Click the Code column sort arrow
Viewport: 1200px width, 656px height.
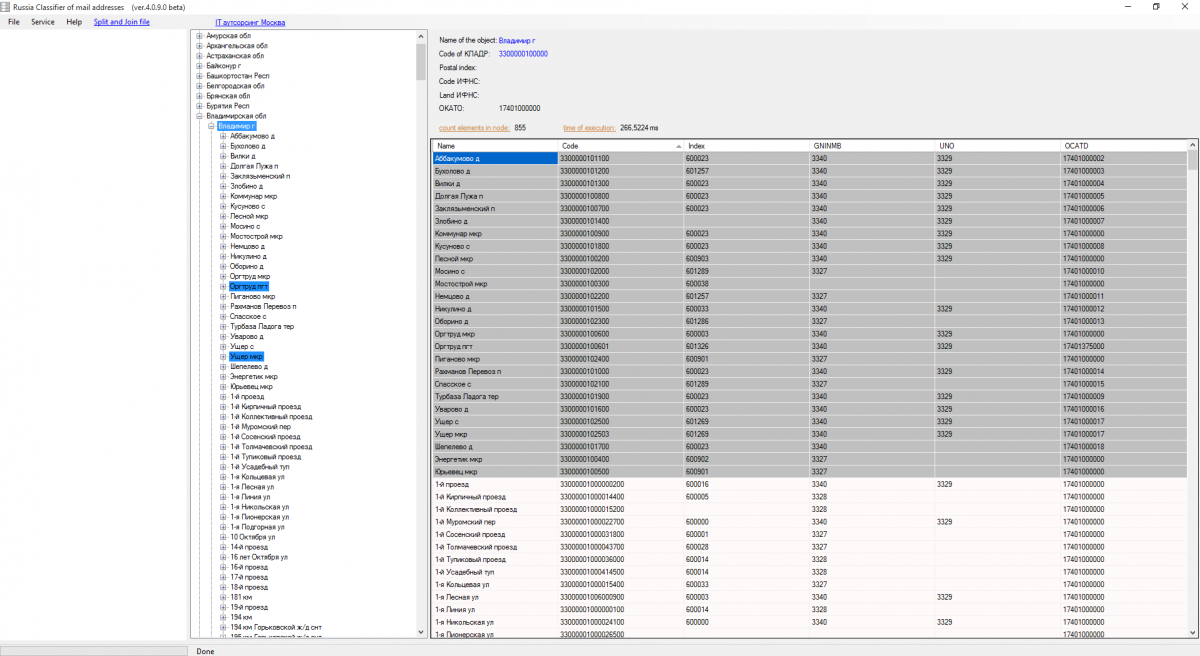[677, 146]
